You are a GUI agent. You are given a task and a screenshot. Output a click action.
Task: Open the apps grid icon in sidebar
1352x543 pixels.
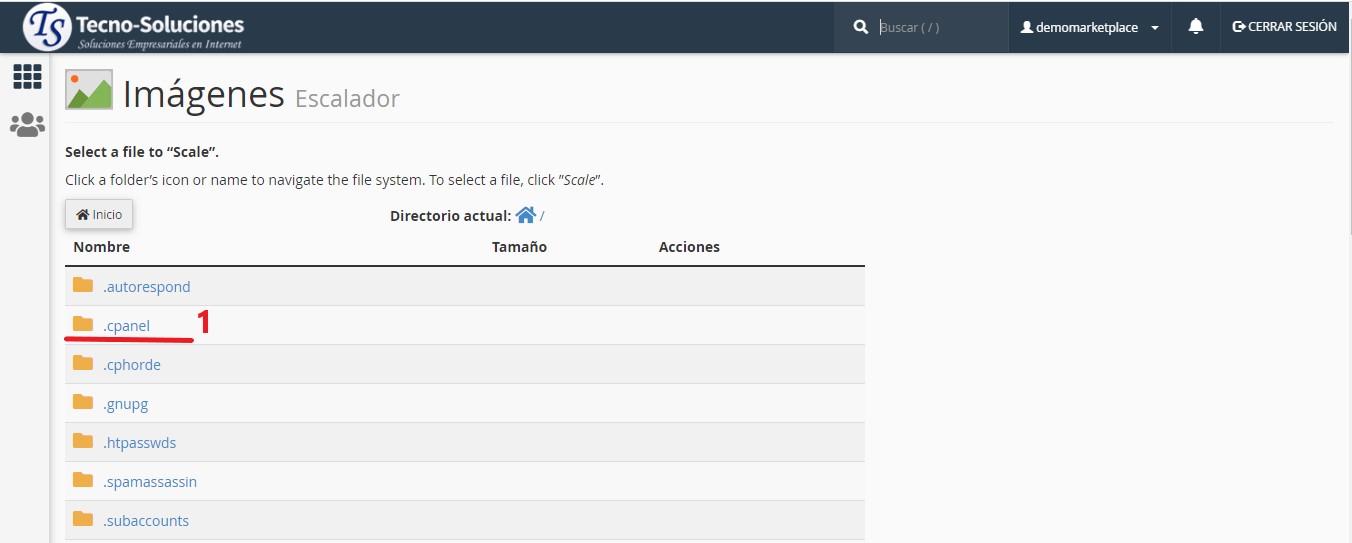[27, 77]
